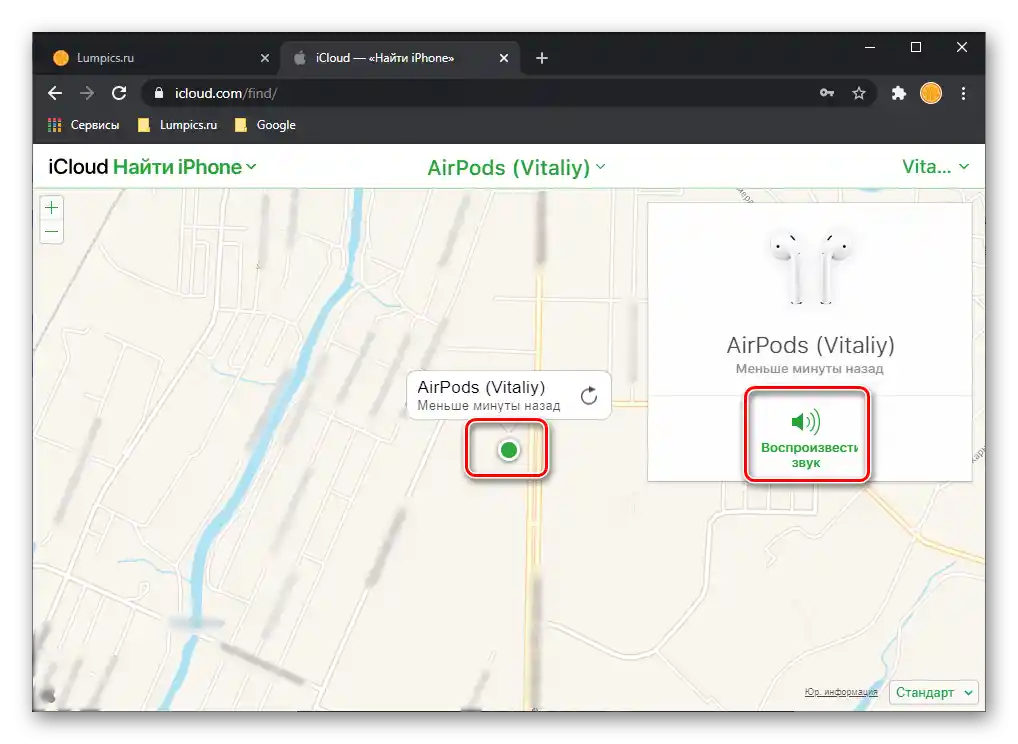Screen dimensions: 1018x744
Task: Click the AirPods image in the panel
Action: (x=810, y=266)
